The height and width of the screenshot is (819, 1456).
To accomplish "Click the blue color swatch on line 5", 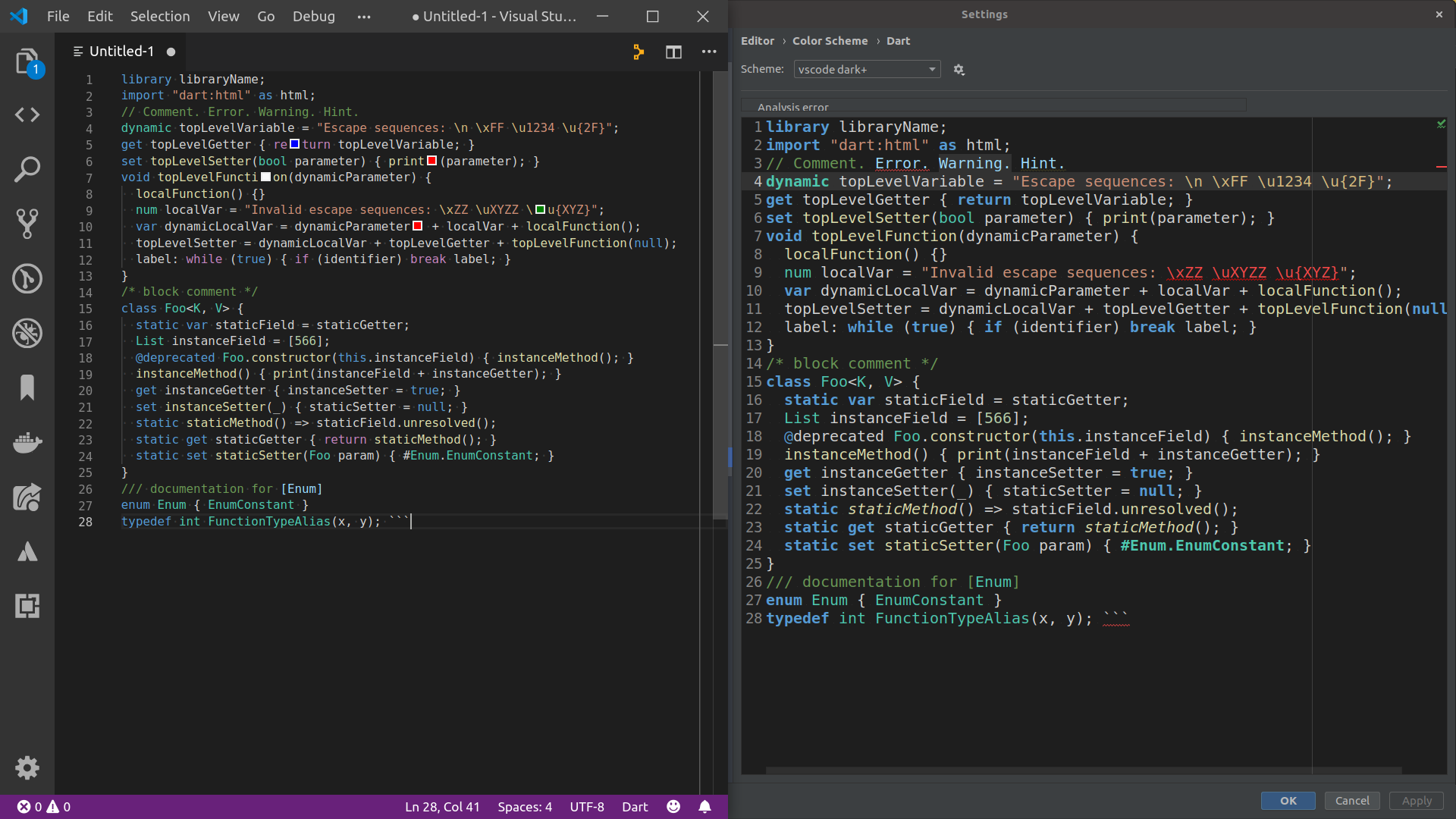I will [x=294, y=144].
